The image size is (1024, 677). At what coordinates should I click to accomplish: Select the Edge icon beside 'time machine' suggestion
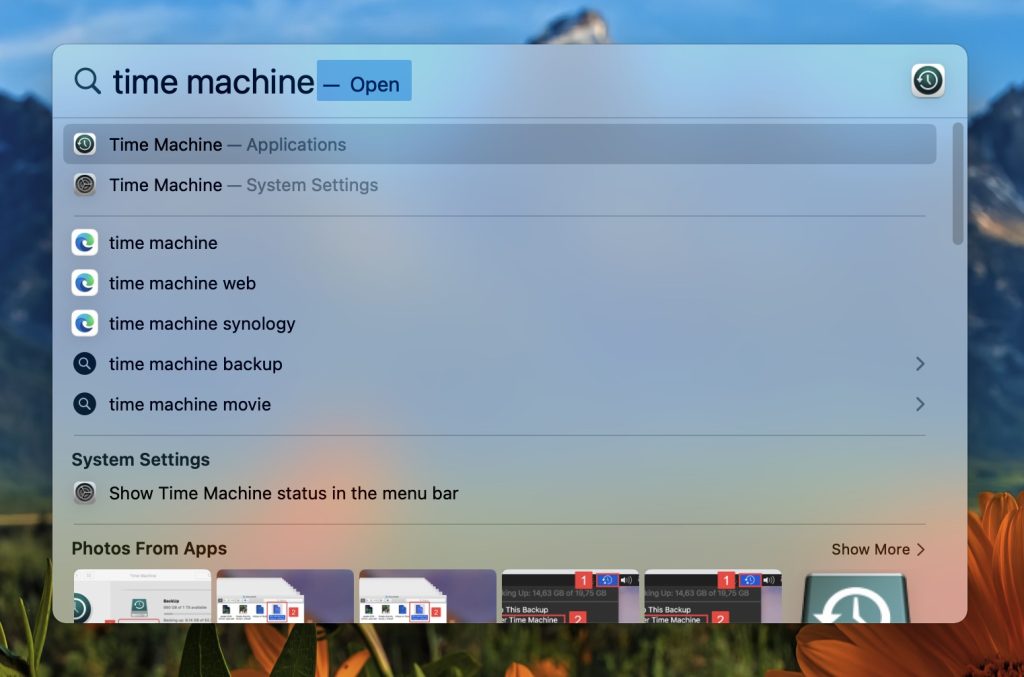point(84,242)
